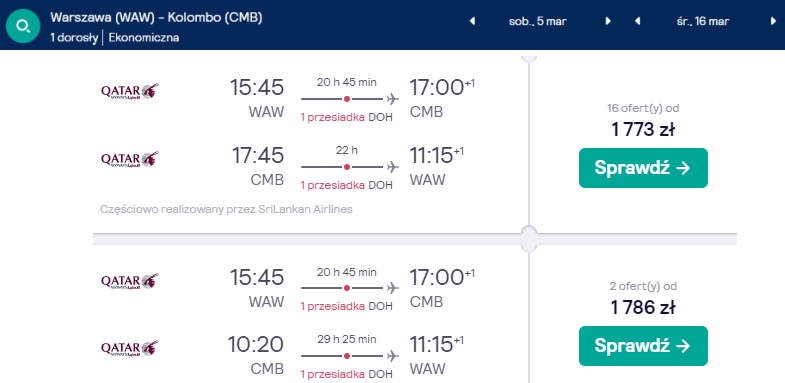Click the green search magnifier icon
Image resolution: width=785 pixels, height=383 pixels.
click(23, 26)
